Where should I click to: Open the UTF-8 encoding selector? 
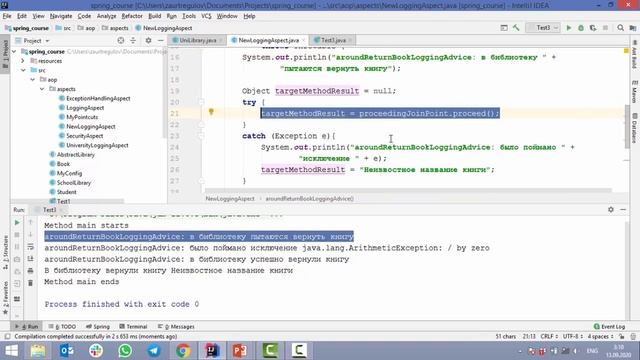(x=573, y=337)
